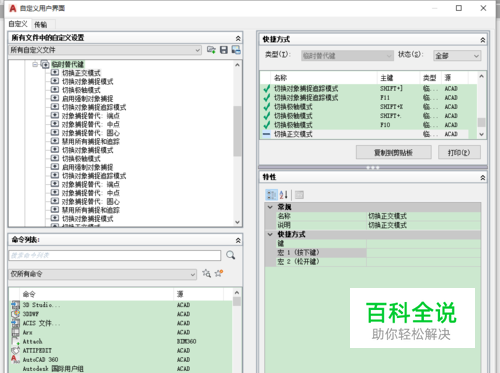The width and height of the screenshot is (500, 373).
Task: Switch to the 传输 tab
Action: click(41, 24)
